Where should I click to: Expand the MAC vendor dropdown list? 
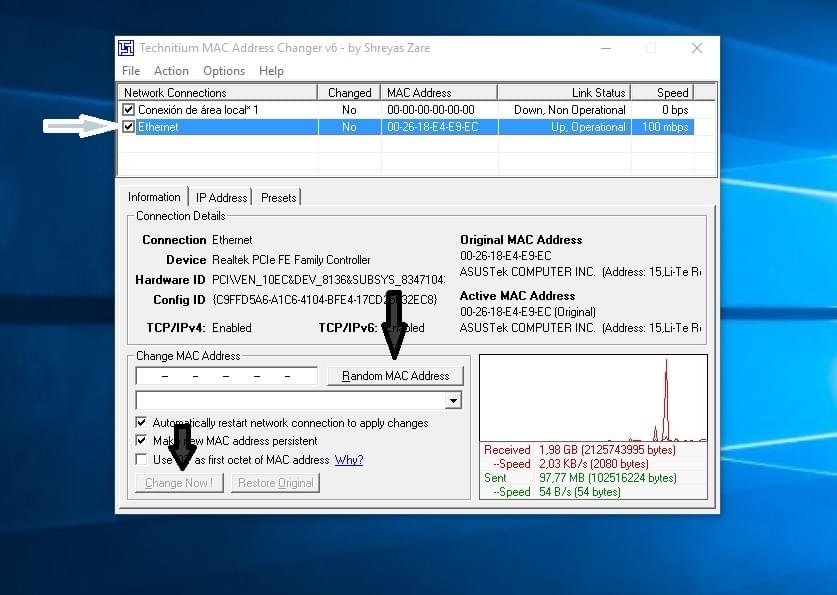click(453, 400)
